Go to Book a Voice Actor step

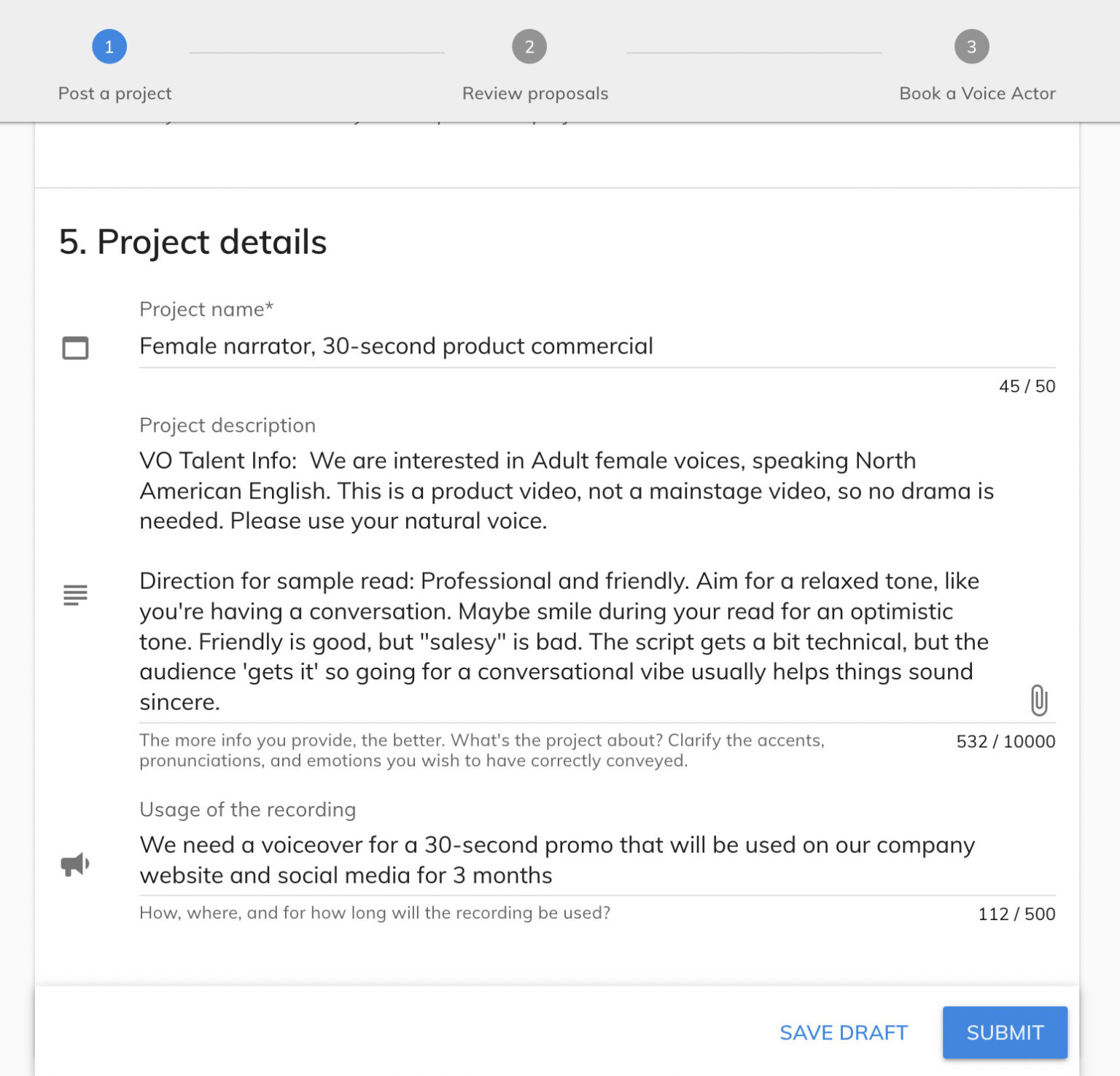point(977,93)
